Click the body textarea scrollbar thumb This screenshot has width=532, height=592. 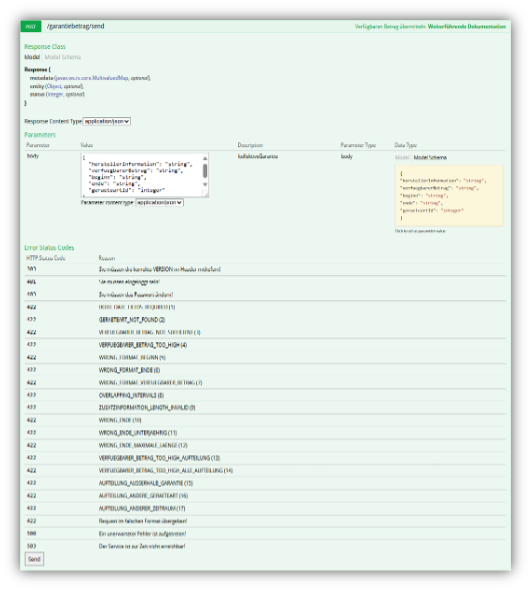[x=205, y=171]
